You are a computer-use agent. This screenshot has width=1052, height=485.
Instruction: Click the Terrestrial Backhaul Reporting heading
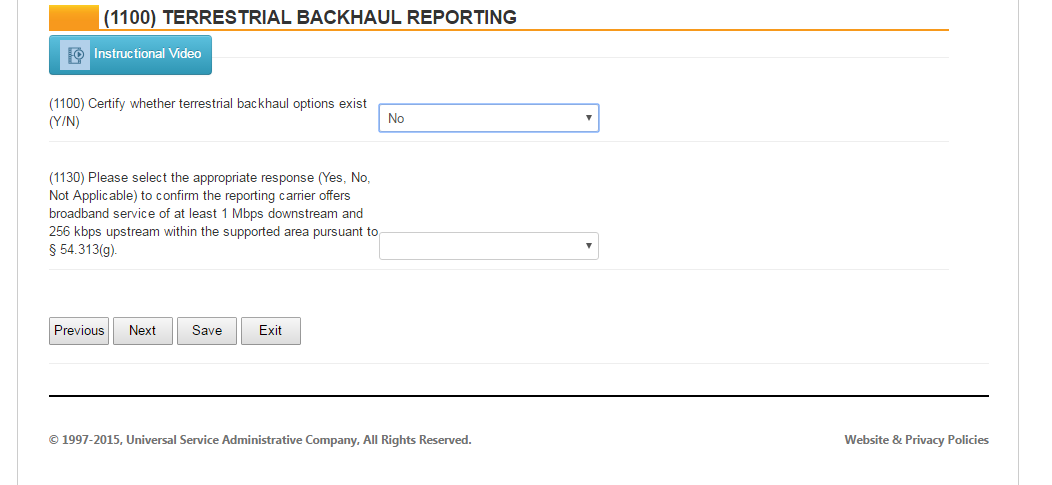click(310, 17)
